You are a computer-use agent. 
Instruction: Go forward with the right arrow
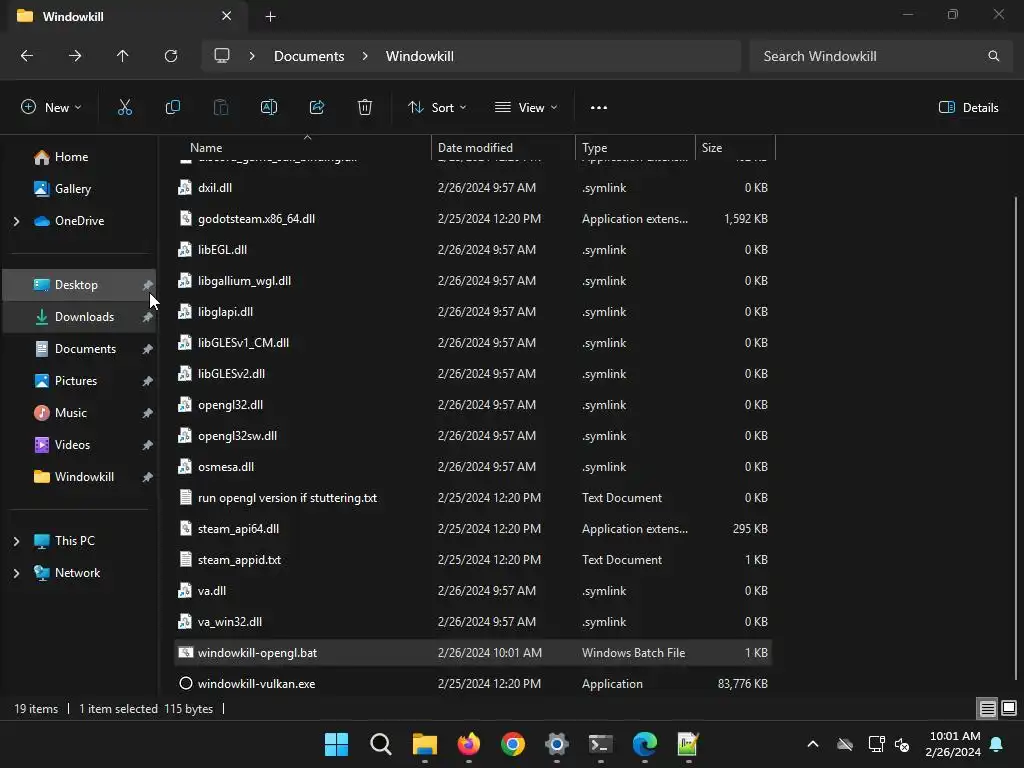pyautogui.click(x=75, y=56)
